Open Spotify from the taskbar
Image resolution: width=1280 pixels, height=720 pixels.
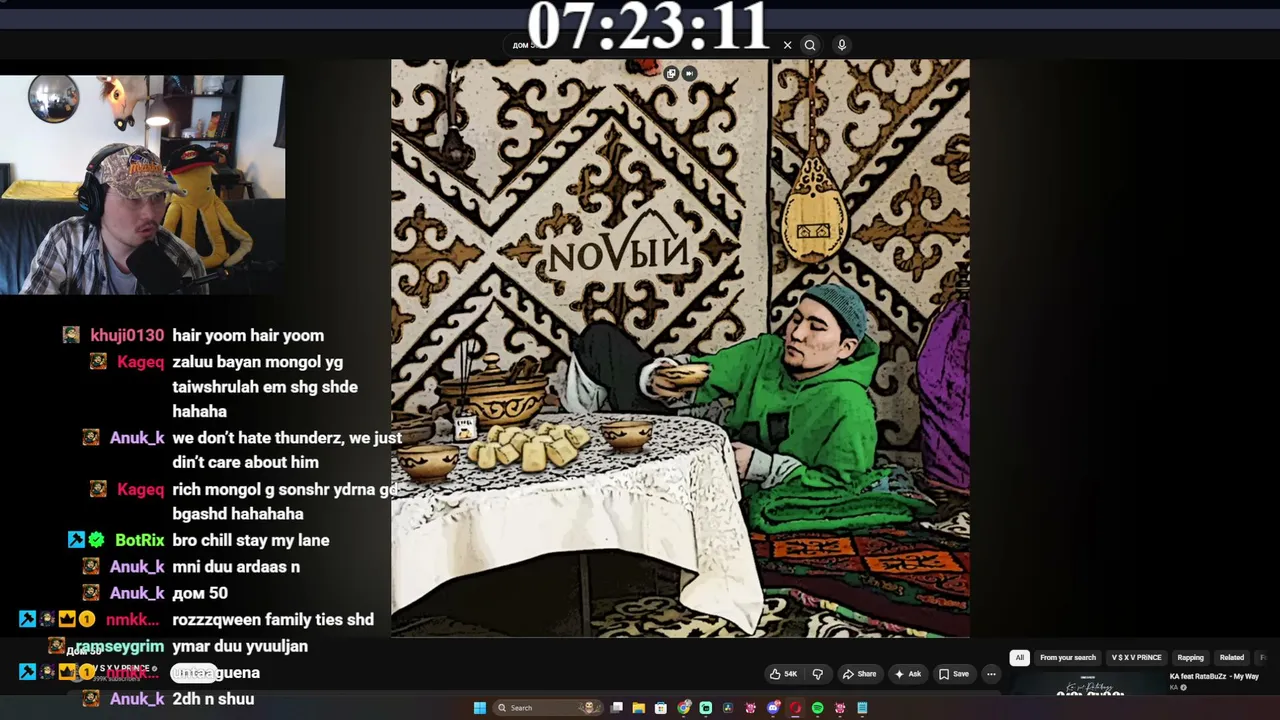pyautogui.click(x=817, y=708)
